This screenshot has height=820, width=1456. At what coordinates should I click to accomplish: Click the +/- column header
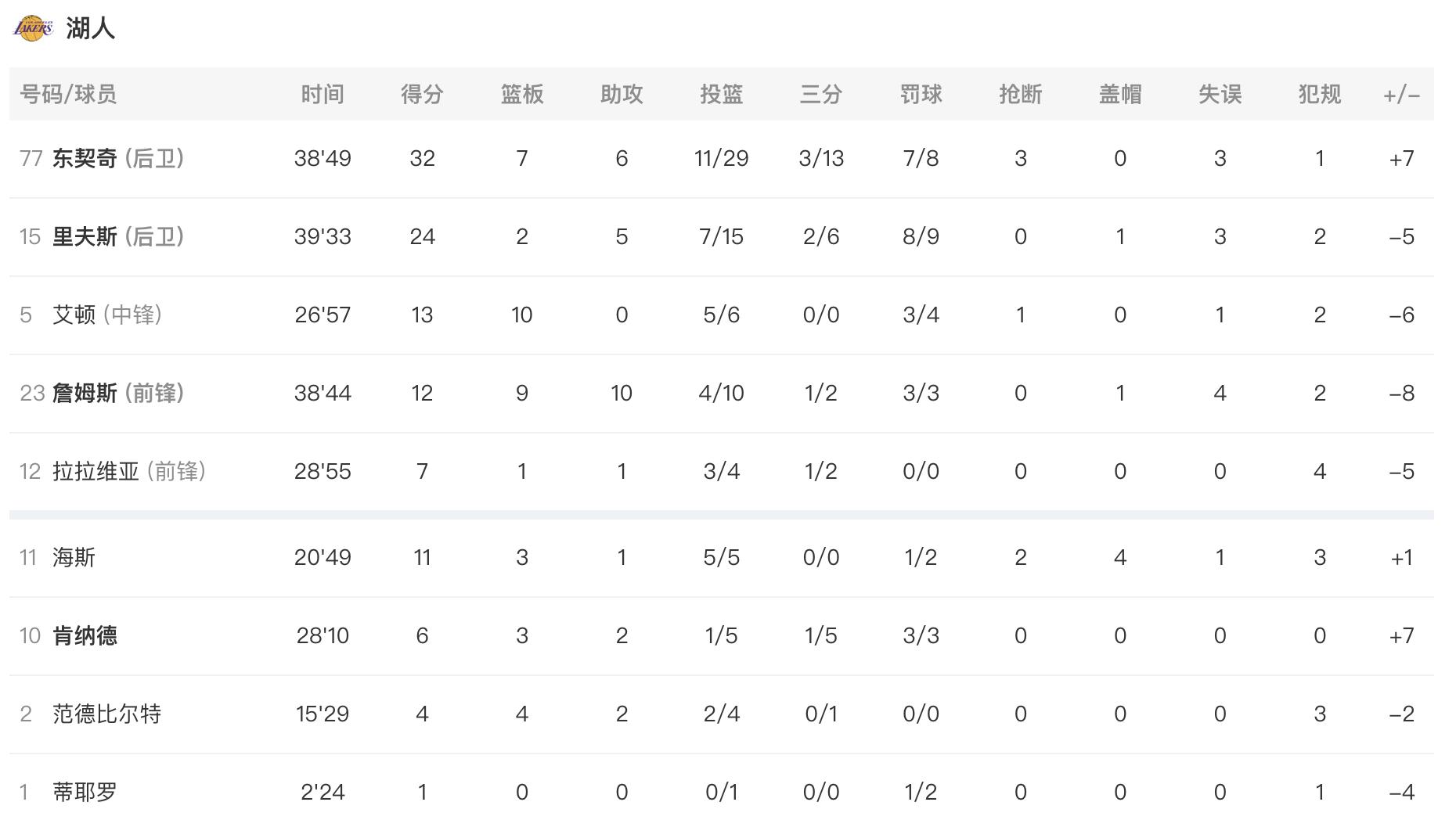pyautogui.click(x=1401, y=94)
